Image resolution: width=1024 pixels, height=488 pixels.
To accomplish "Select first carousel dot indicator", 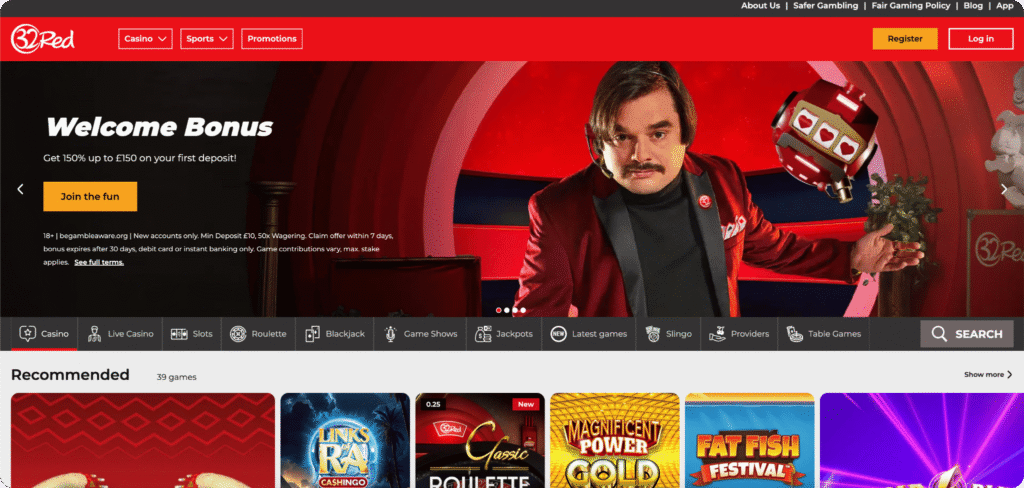I will click(x=499, y=310).
